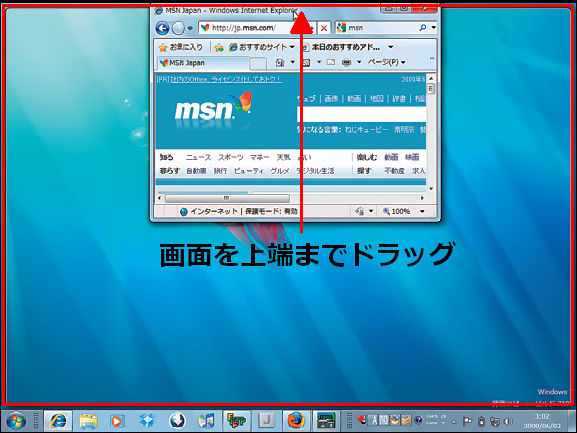Click the msn butterfly logo
577x433 pixels.
point(213,107)
